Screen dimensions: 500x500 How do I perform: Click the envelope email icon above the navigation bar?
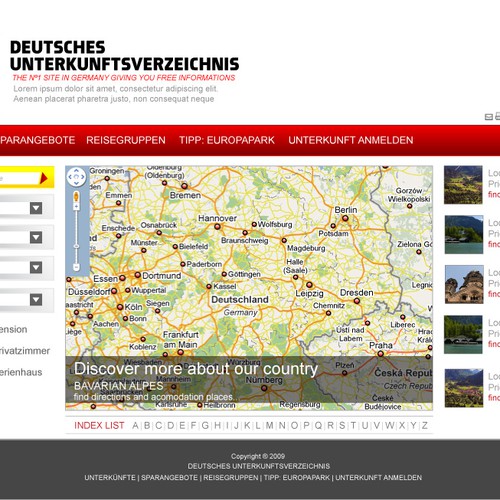click(x=488, y=117)
